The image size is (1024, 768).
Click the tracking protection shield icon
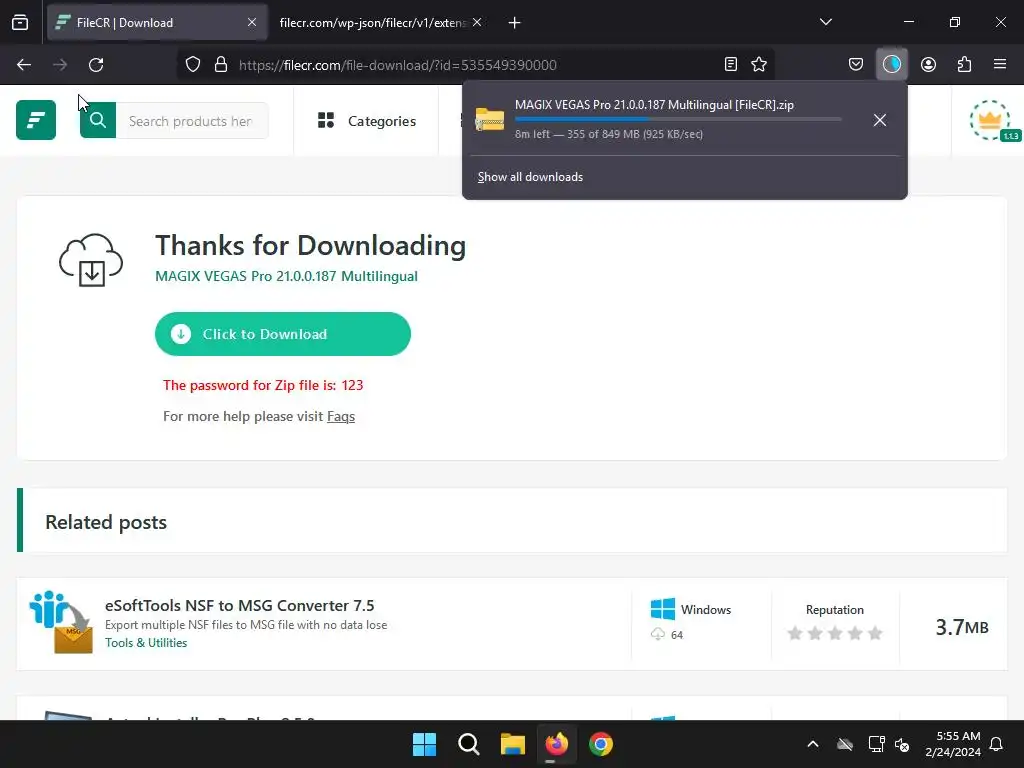193,65
